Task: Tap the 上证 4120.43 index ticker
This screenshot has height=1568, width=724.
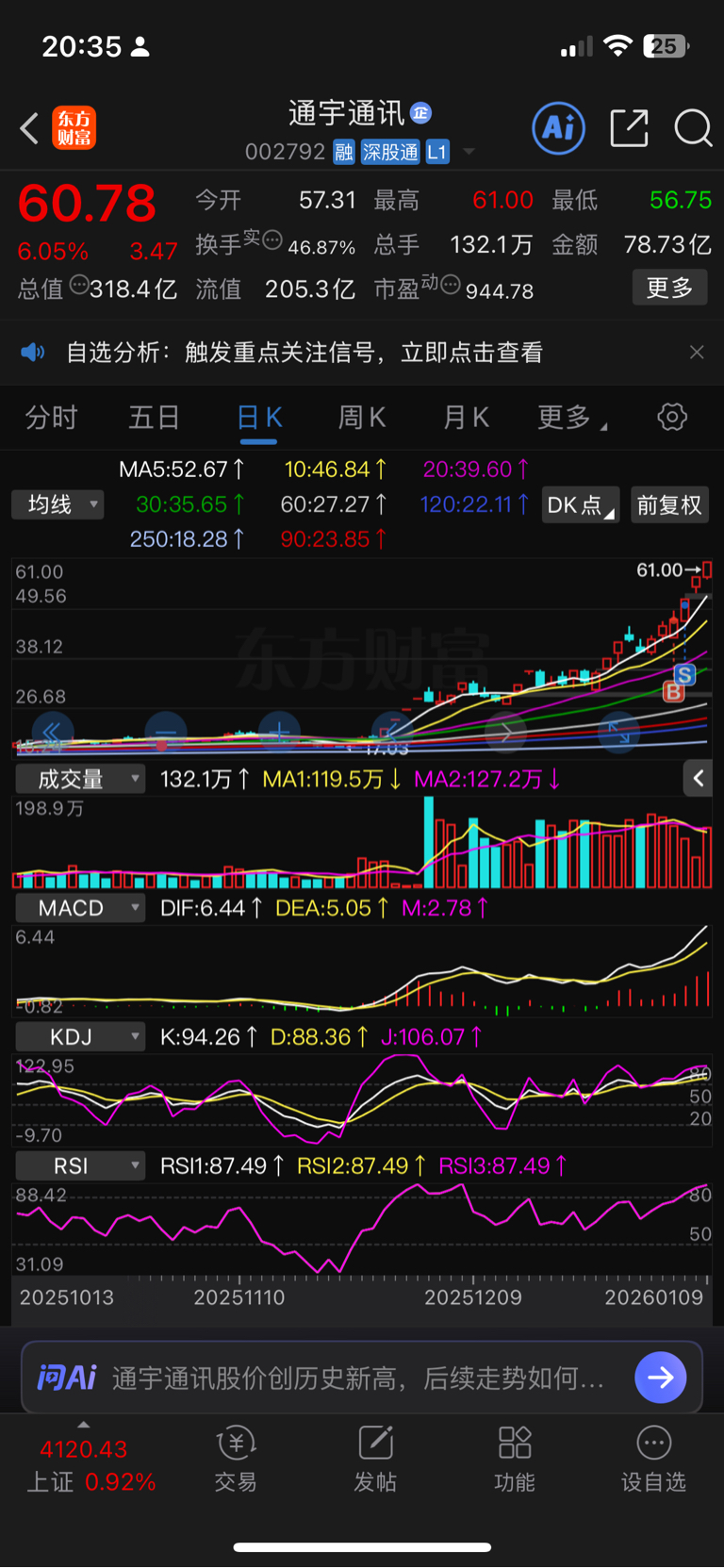Action: tap(90, 1465)
